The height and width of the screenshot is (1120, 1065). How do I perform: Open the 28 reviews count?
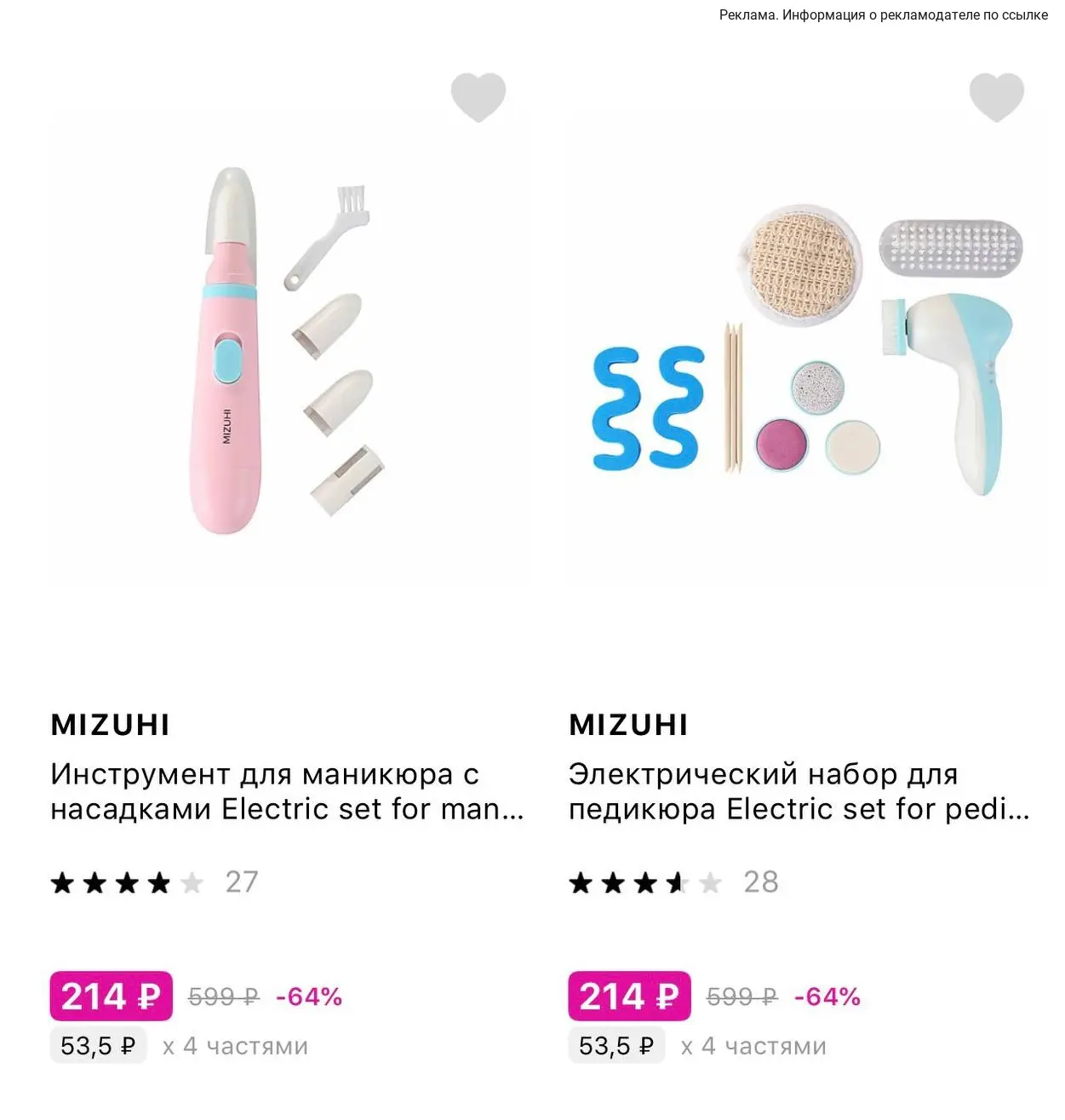761,882
